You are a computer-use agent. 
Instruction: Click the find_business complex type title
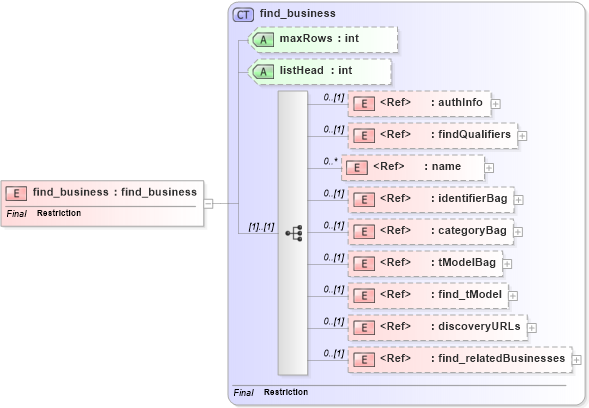pos(298,14)
